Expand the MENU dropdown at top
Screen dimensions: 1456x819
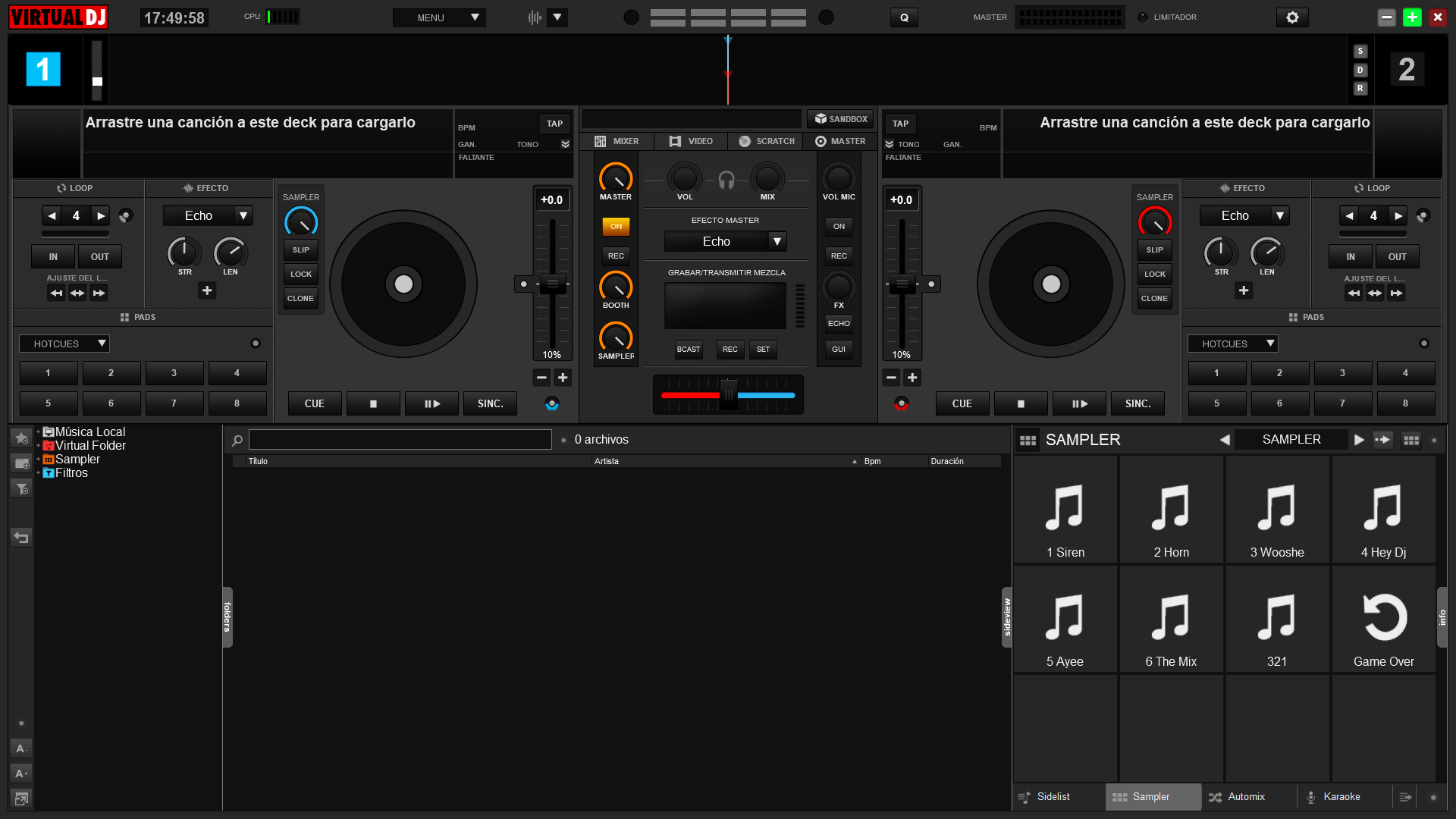pos(440,17)
